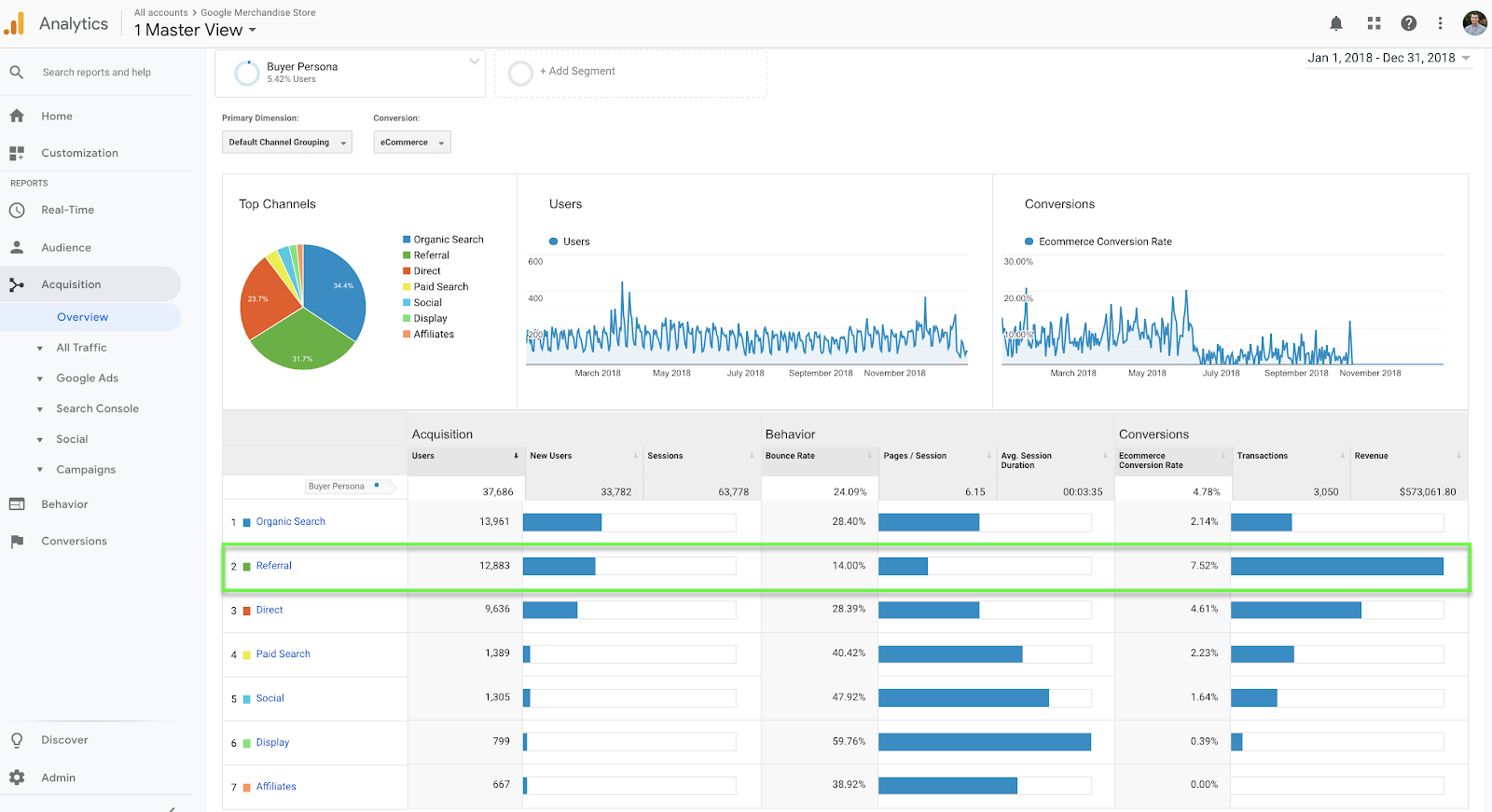Open Default Channel Grouping dropdown

tap(287, 143)
